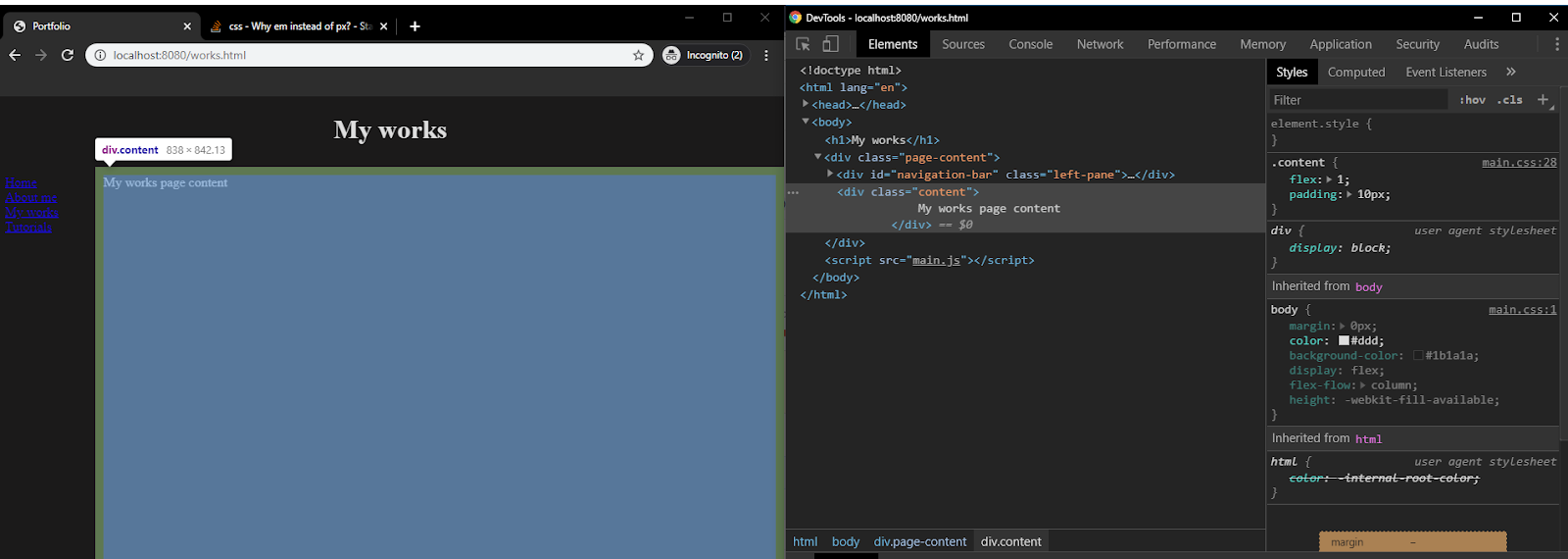Viewport: 1568px width, 559px height.
Task: Open the Application panel tab
Action: point(1341,44)
